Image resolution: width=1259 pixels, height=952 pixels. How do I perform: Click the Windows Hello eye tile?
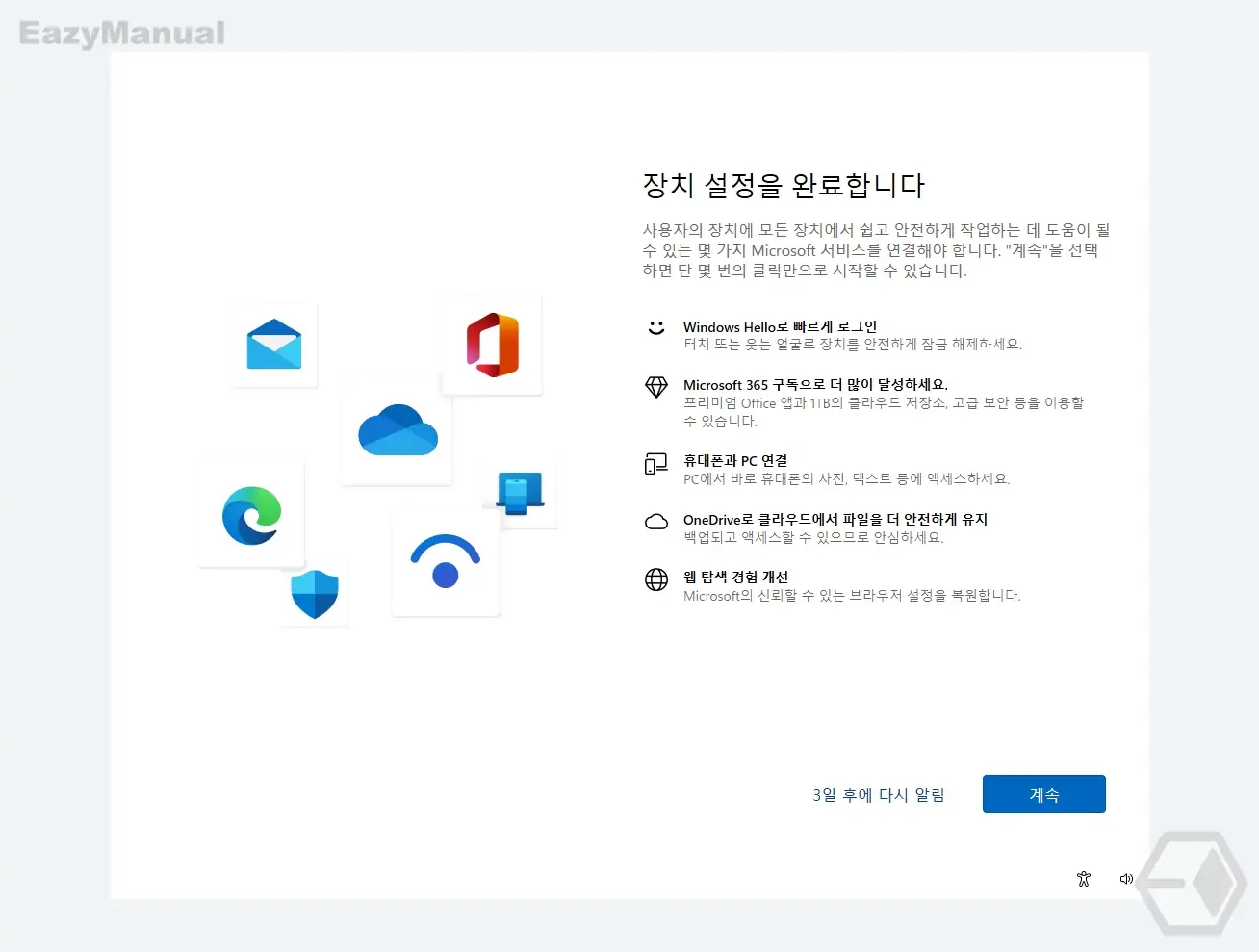(445, 562)
